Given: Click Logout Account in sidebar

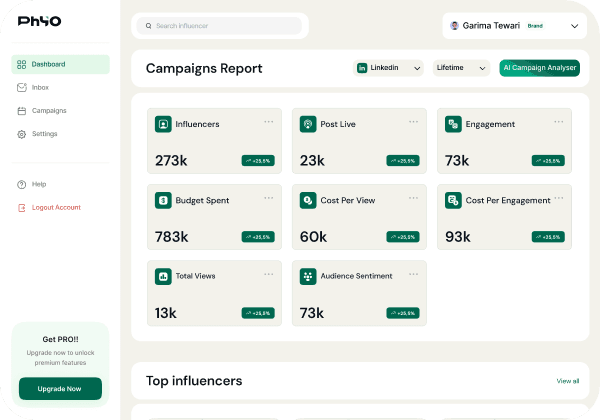Looking at the screenshot, I should tap(56, 207).
